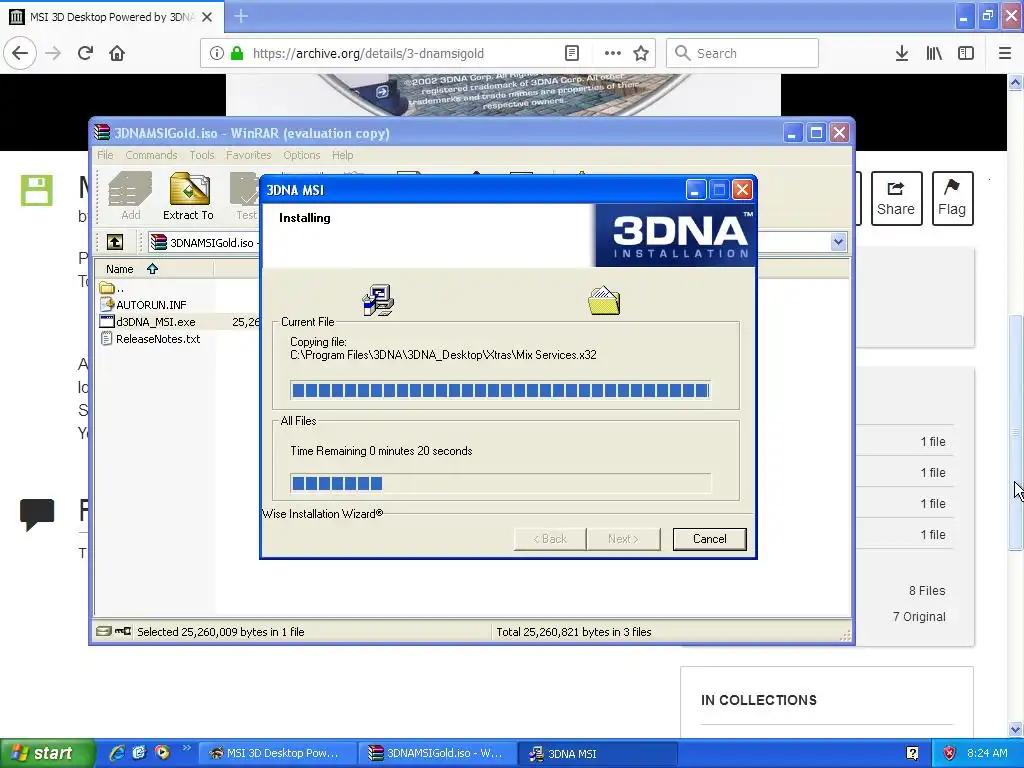1024x768 pixels.
Task: Launch Internet Explorer from quick launch
Action: tap(117, 753)
